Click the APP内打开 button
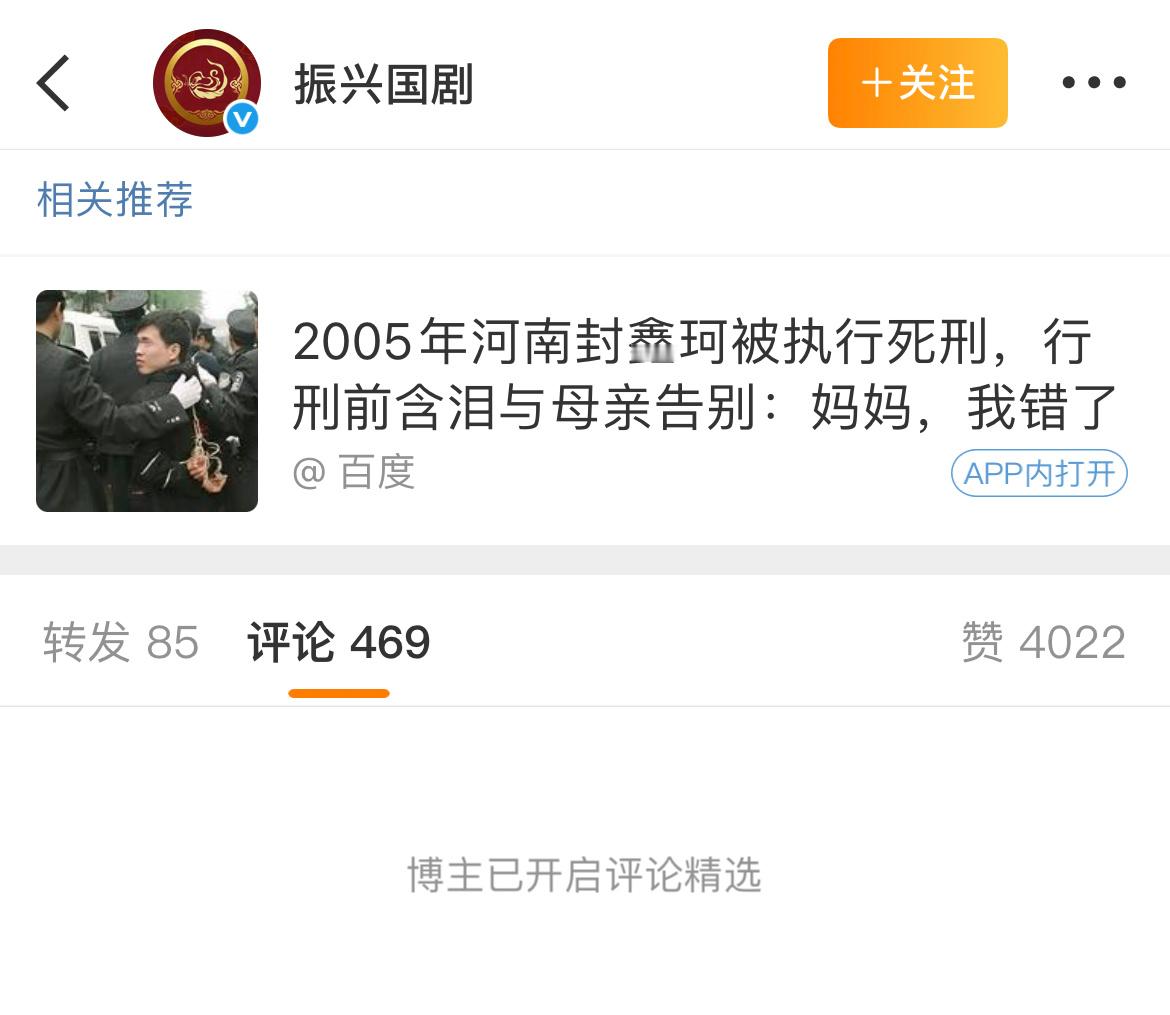 [x=1039, y=473]
